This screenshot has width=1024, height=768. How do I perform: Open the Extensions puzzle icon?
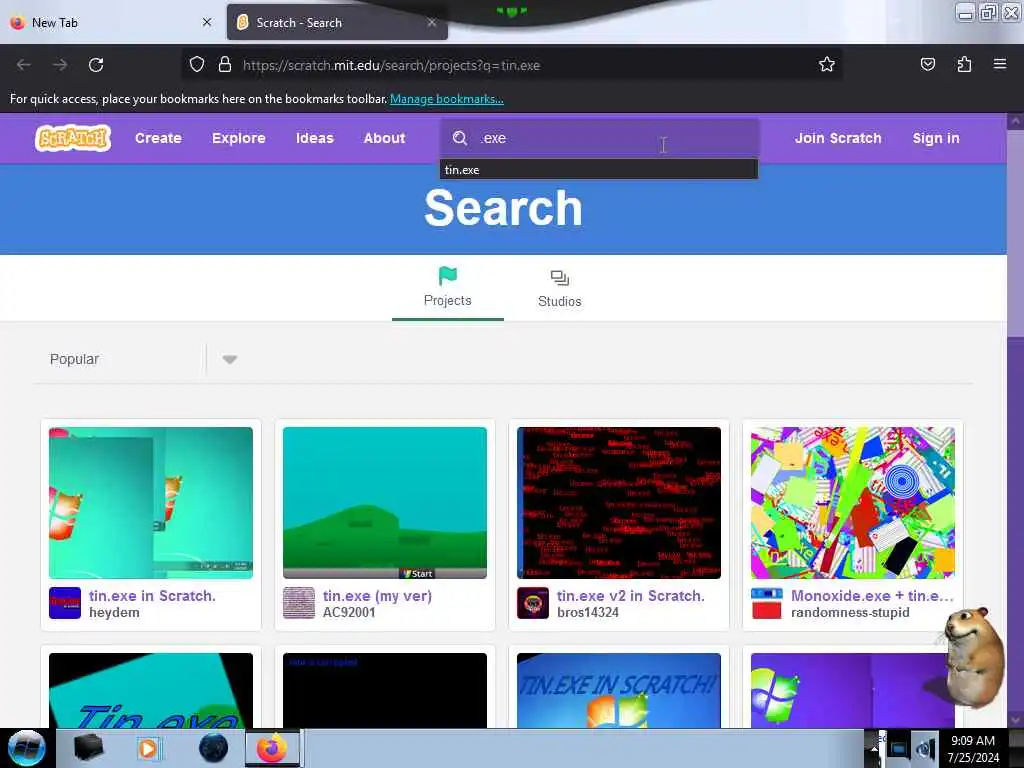point(964,65)
